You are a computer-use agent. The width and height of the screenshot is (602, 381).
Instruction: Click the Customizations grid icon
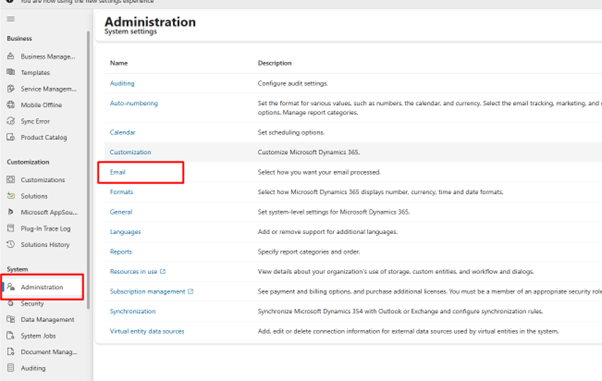click(x=11, y=179)
